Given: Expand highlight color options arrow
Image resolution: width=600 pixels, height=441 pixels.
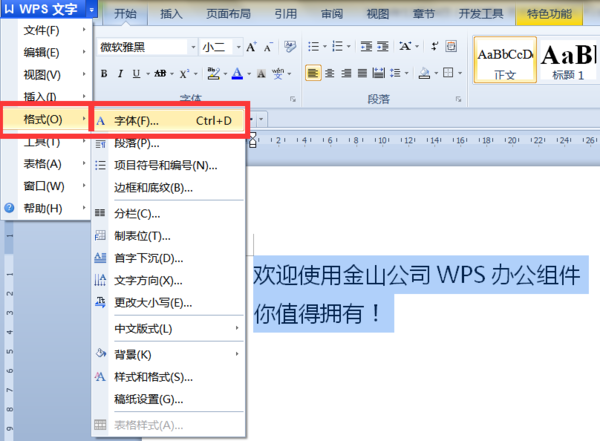Looking at the screenshot, I should click(x=225, y=74).
